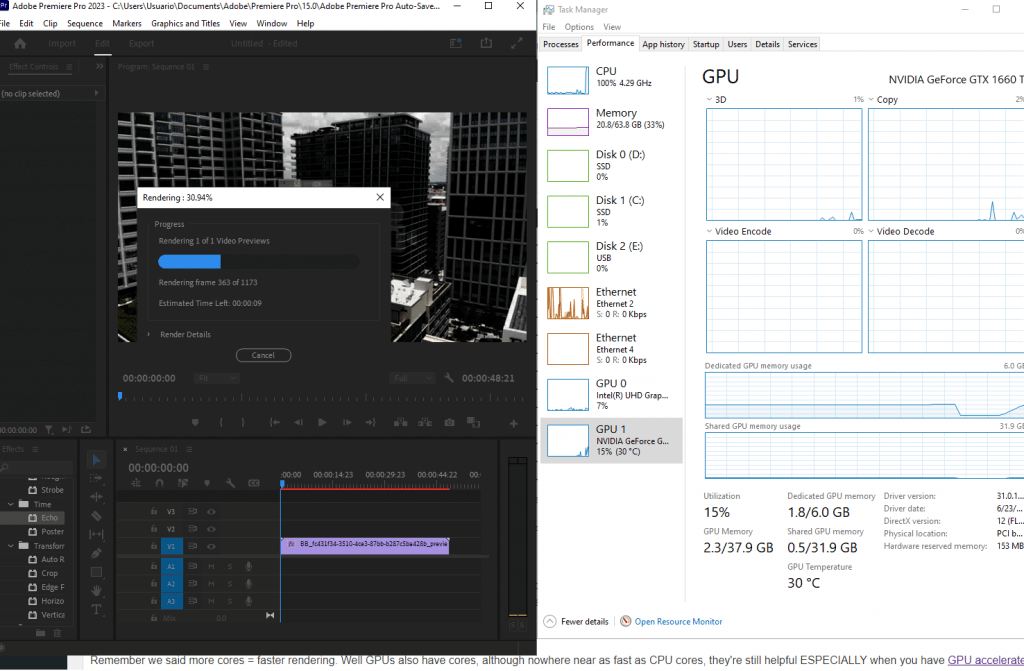Open the Button Editor plus icon
1024x671 pixels.
pyautogui.click(x=514, y=423)
